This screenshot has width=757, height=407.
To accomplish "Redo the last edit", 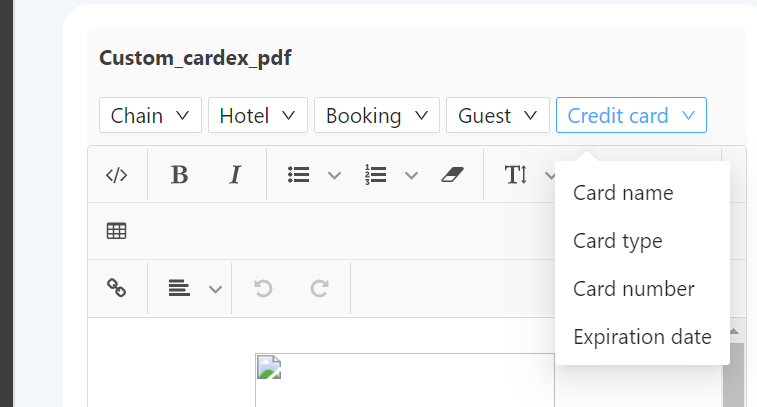I will click(319, 289).
